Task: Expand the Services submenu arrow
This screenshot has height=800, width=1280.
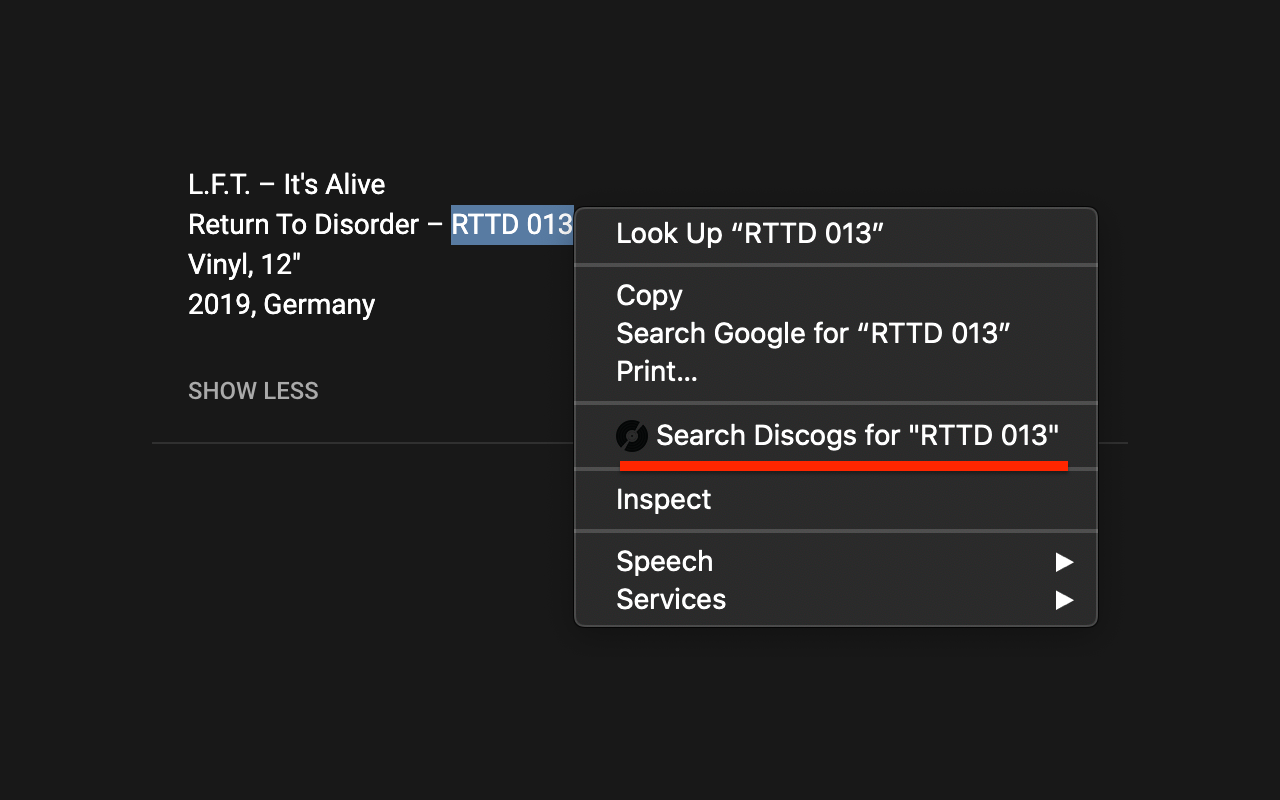Action: tap(1064, 600)
